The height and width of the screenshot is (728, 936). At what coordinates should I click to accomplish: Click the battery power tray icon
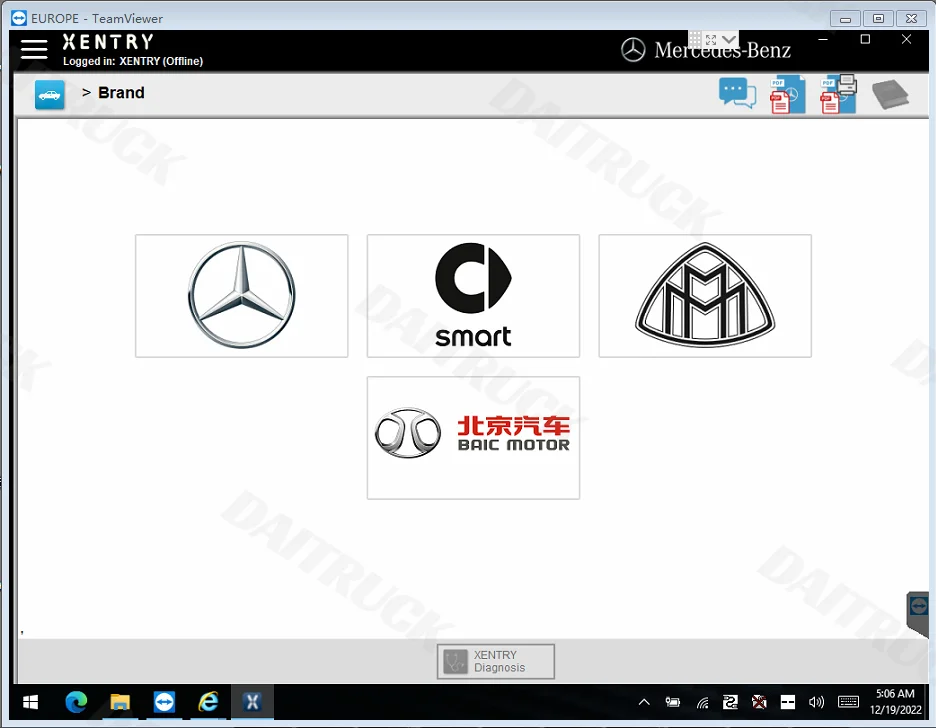[x=673, y=702]
